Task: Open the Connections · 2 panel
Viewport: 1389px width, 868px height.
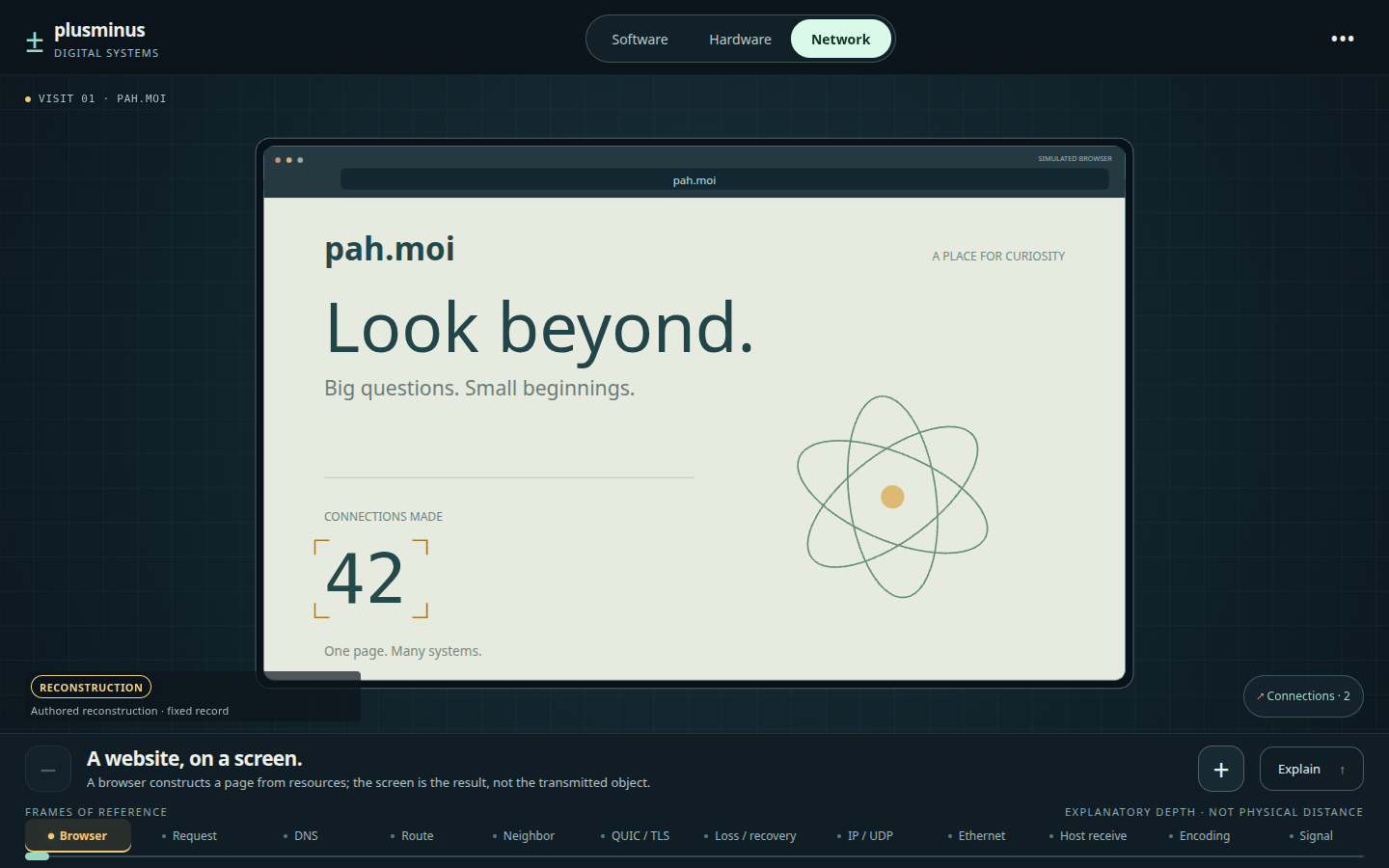Action: tap(1303, 696)
